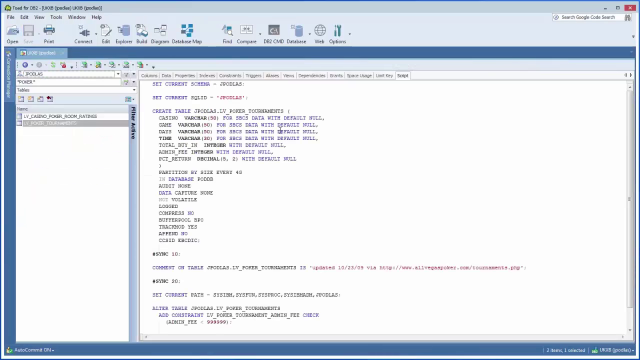Expand the Options button dropdown arrow
640x360 pixels.
pyautogui.click(x=349, y=34)
